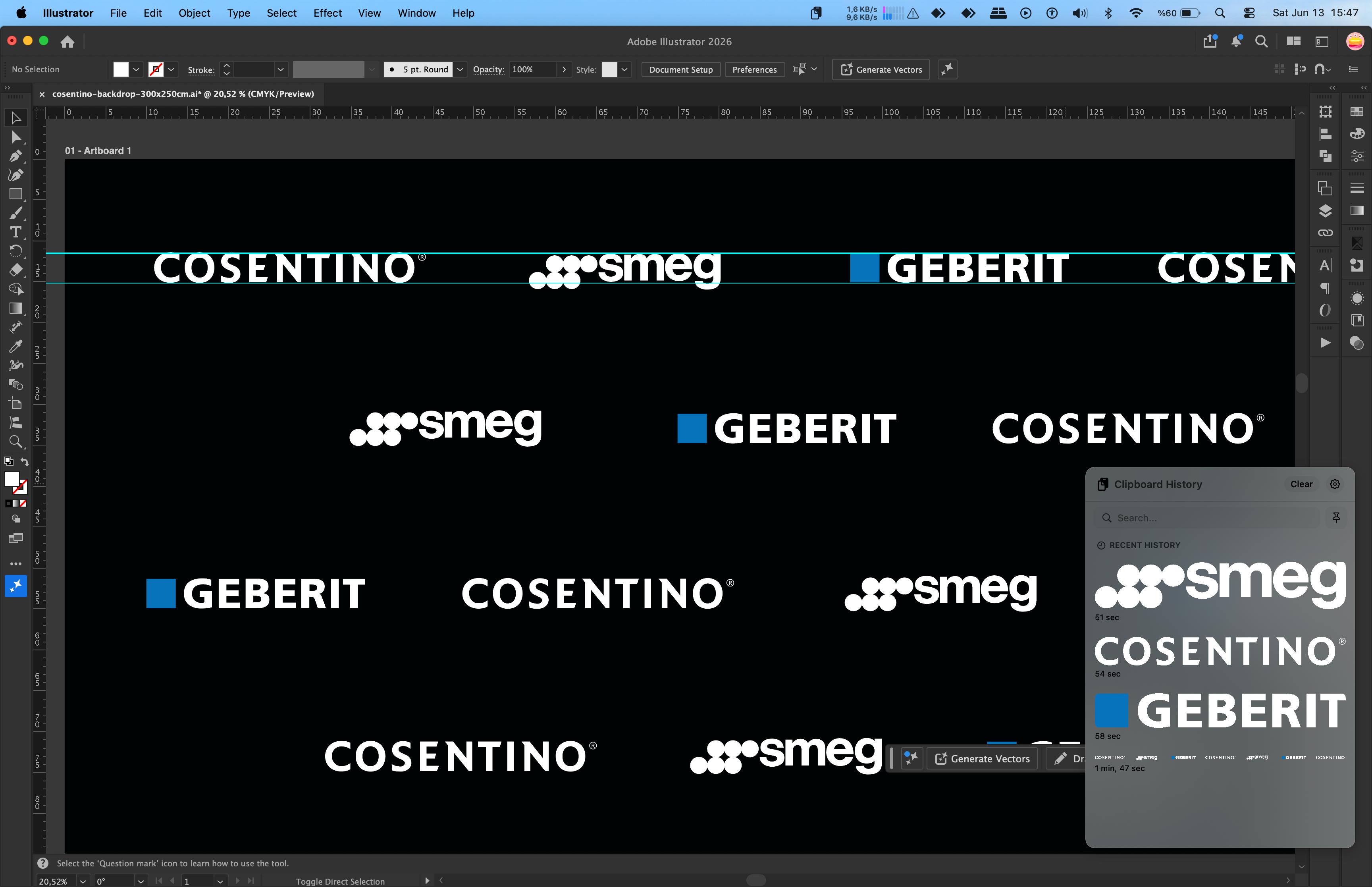The height and width of the screenshot is (887, 1372).
Task: Swap fill and stroke colors
Action: 25,462
